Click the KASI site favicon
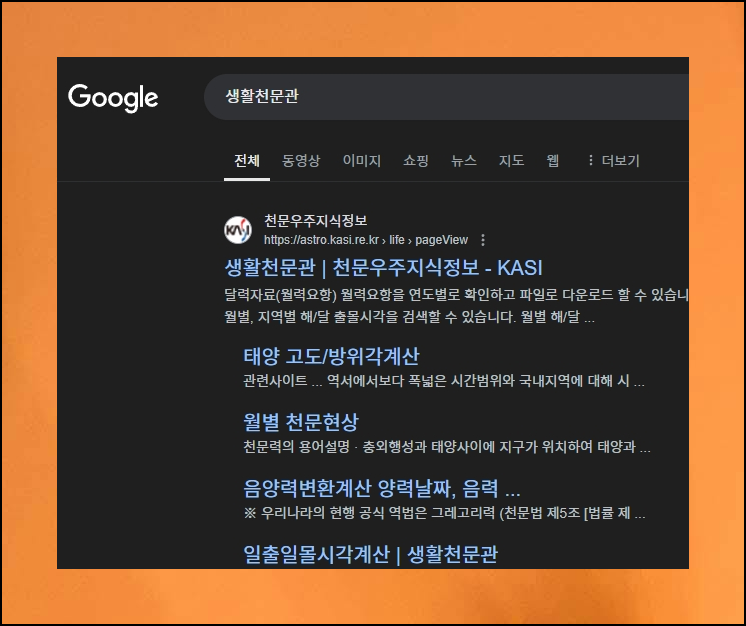Image resolution: width=746 pixels, height=626 pixels. click(238, 230)
